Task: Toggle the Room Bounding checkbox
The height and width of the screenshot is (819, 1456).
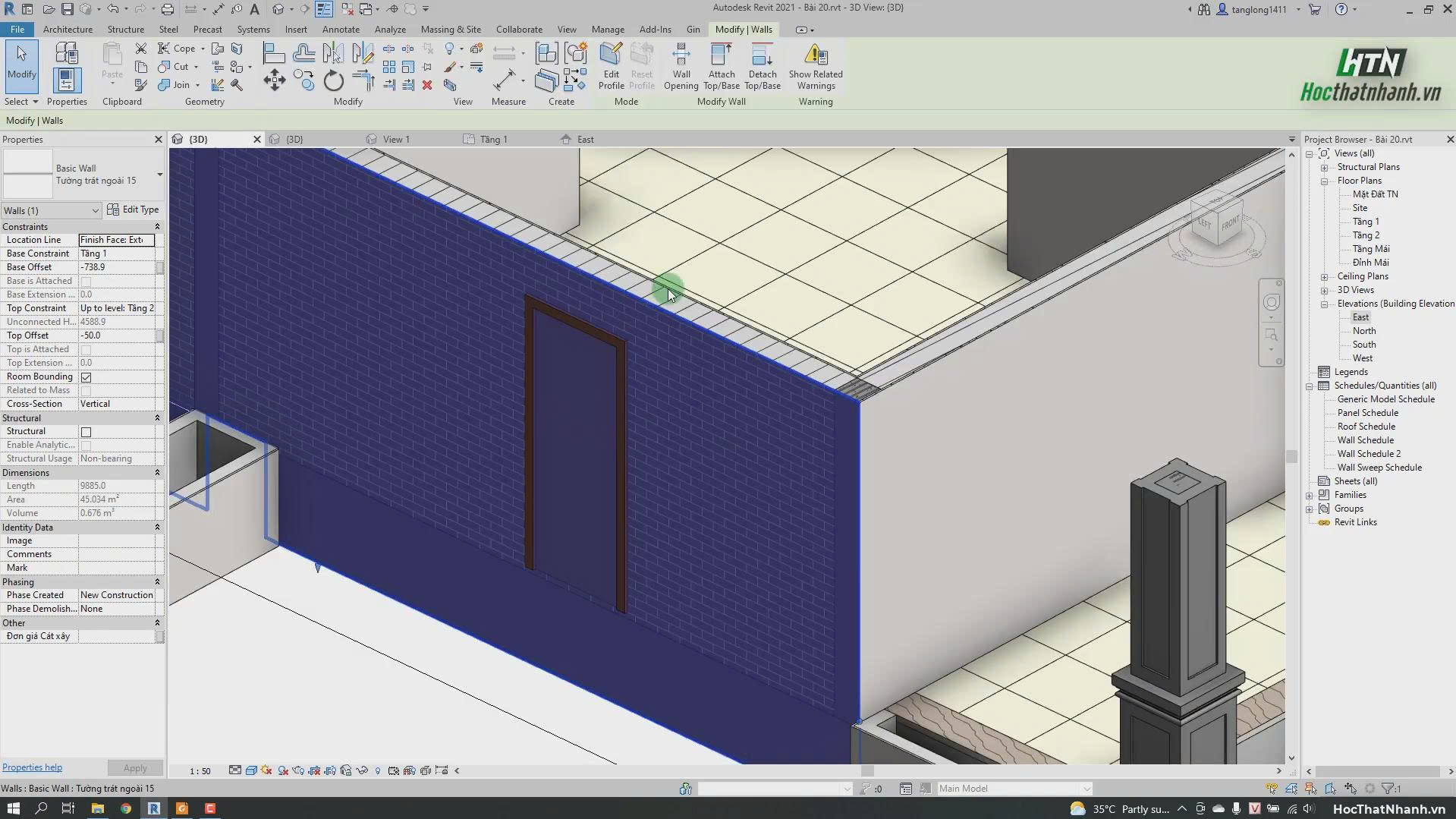Action: click(86, 377)
